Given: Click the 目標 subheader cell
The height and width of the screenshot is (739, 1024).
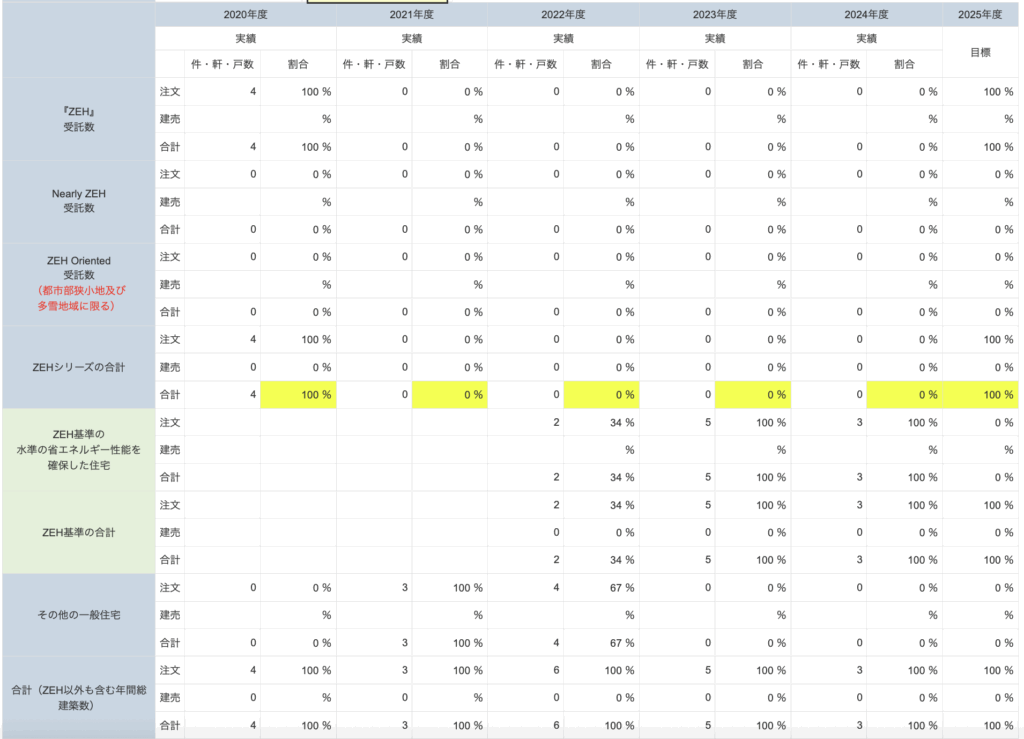Looking at the screenshot, I should pyautogui.click(x=979, y=52).
